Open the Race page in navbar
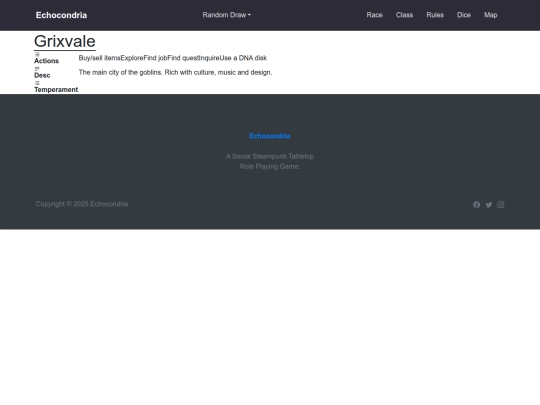Screen dimensions: 540x405 (374, 15)
